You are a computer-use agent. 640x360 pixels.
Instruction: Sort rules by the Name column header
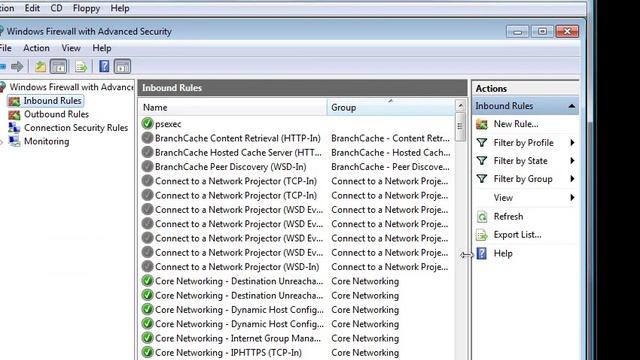point(233,107)
